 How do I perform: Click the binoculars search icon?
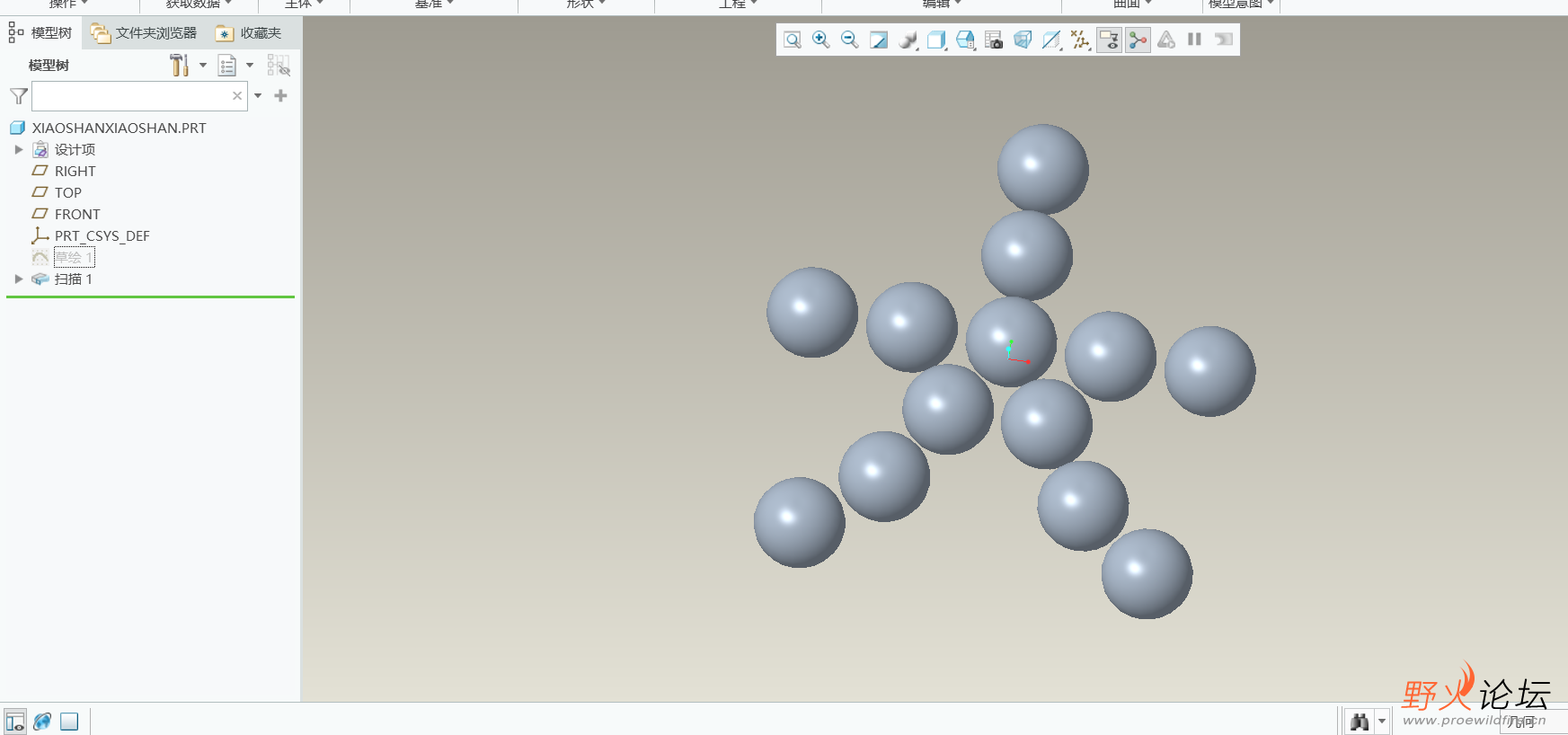coord(1359,722)
